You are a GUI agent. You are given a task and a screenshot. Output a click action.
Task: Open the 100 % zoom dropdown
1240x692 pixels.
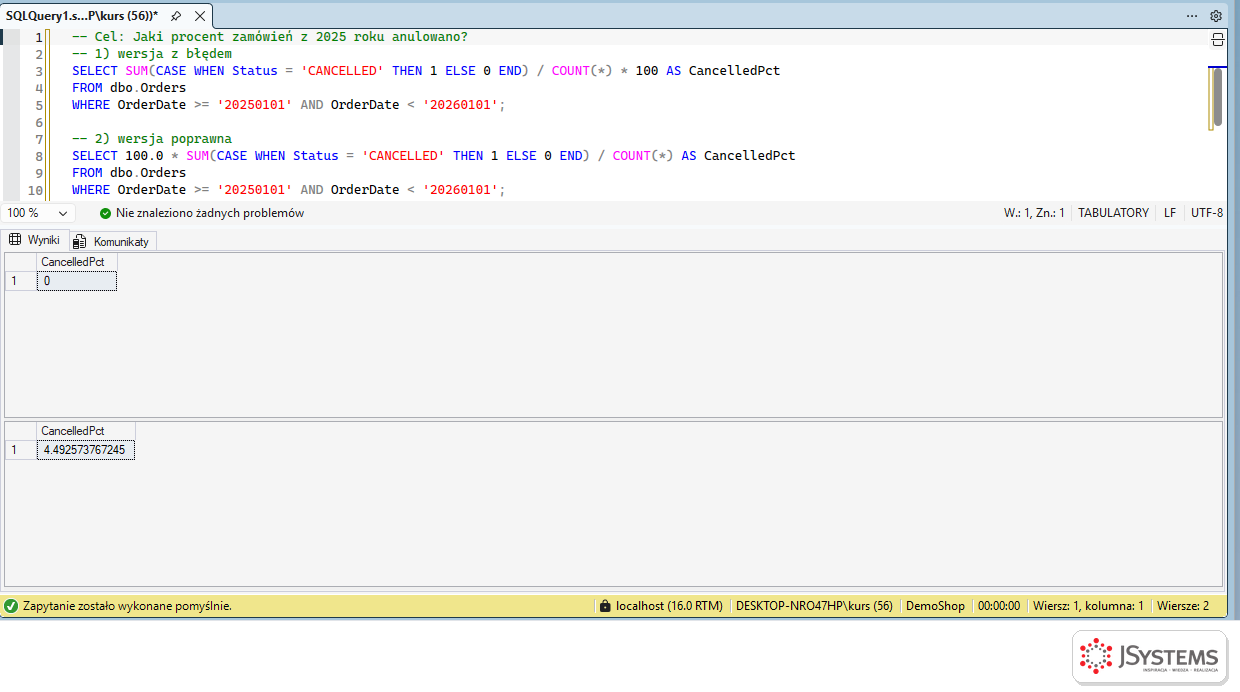[39, 213]
